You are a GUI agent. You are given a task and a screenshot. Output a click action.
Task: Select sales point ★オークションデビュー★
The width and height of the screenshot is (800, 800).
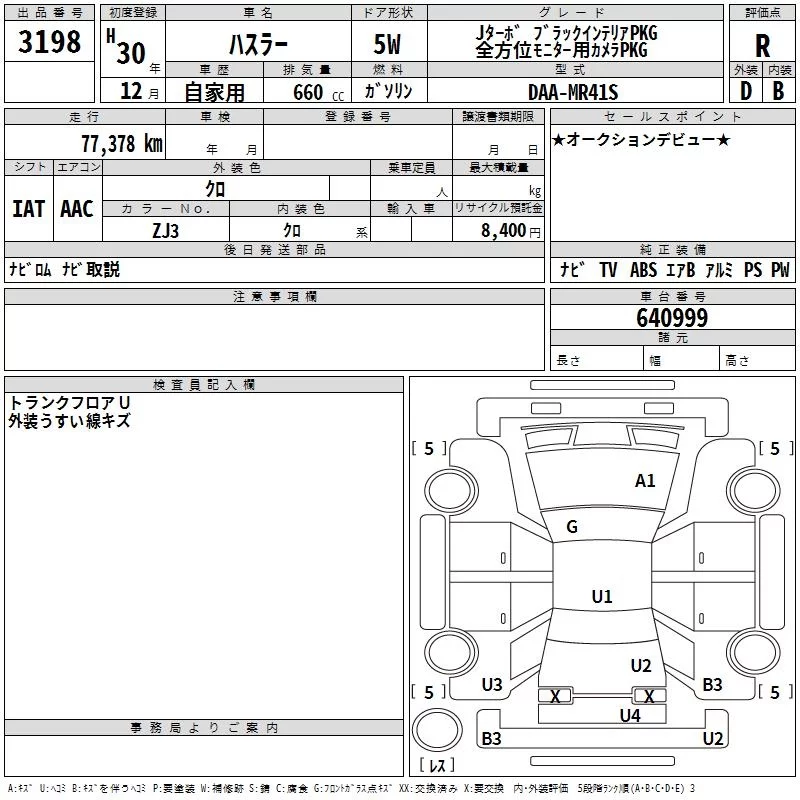click(x=641, y=139)
